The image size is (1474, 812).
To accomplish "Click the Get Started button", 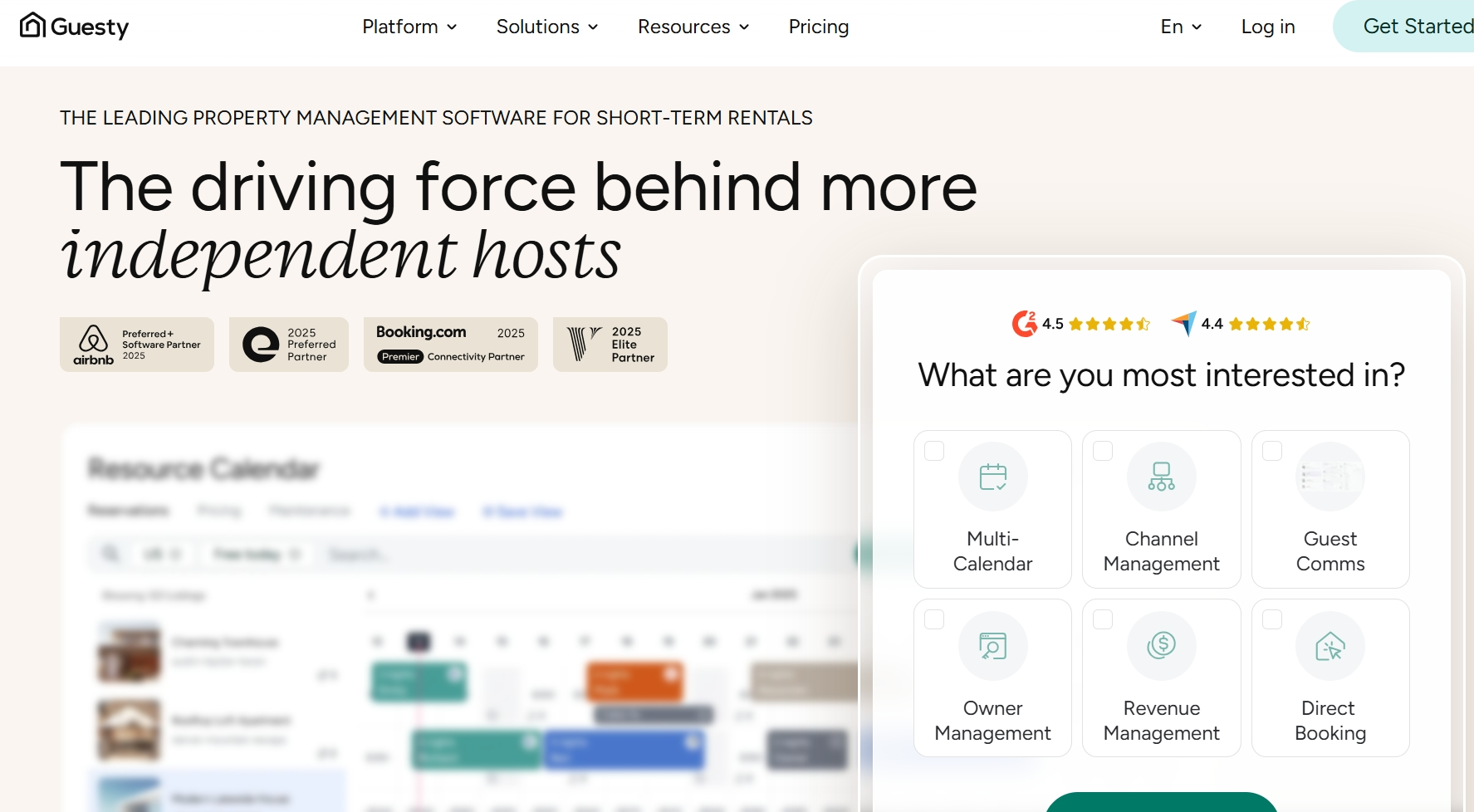I will (x=1403, y=27).
